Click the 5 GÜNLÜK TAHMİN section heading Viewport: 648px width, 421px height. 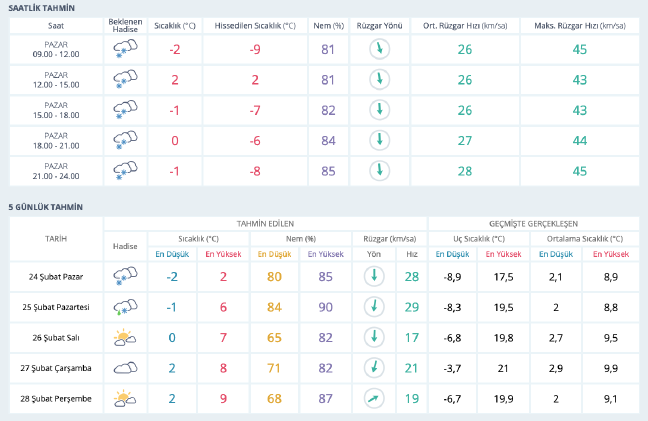click(45, 207)
